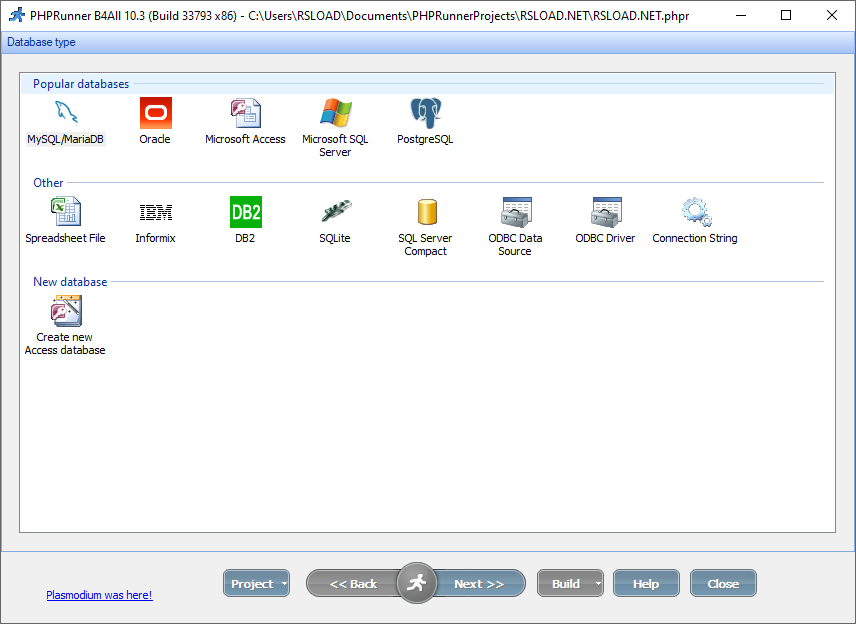Click the PostgreSQL label text
The image size is (856, 624).
point(425,139)
